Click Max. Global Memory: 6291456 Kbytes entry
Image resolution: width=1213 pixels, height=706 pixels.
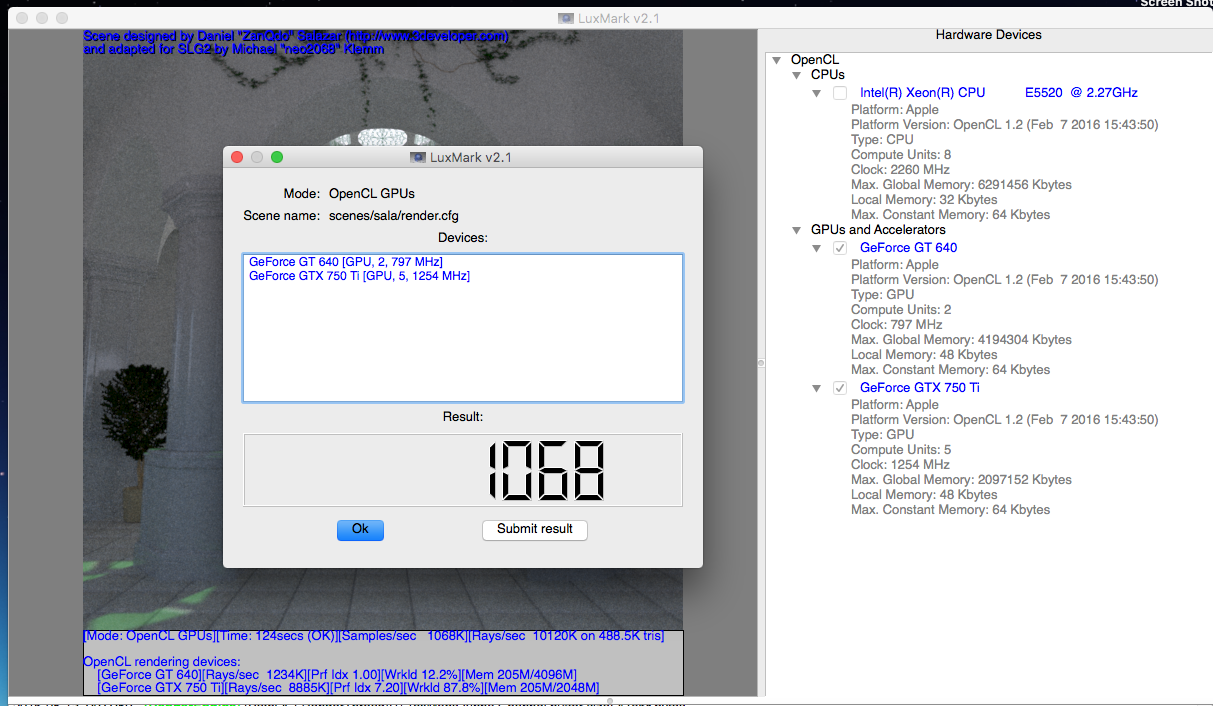961,185
